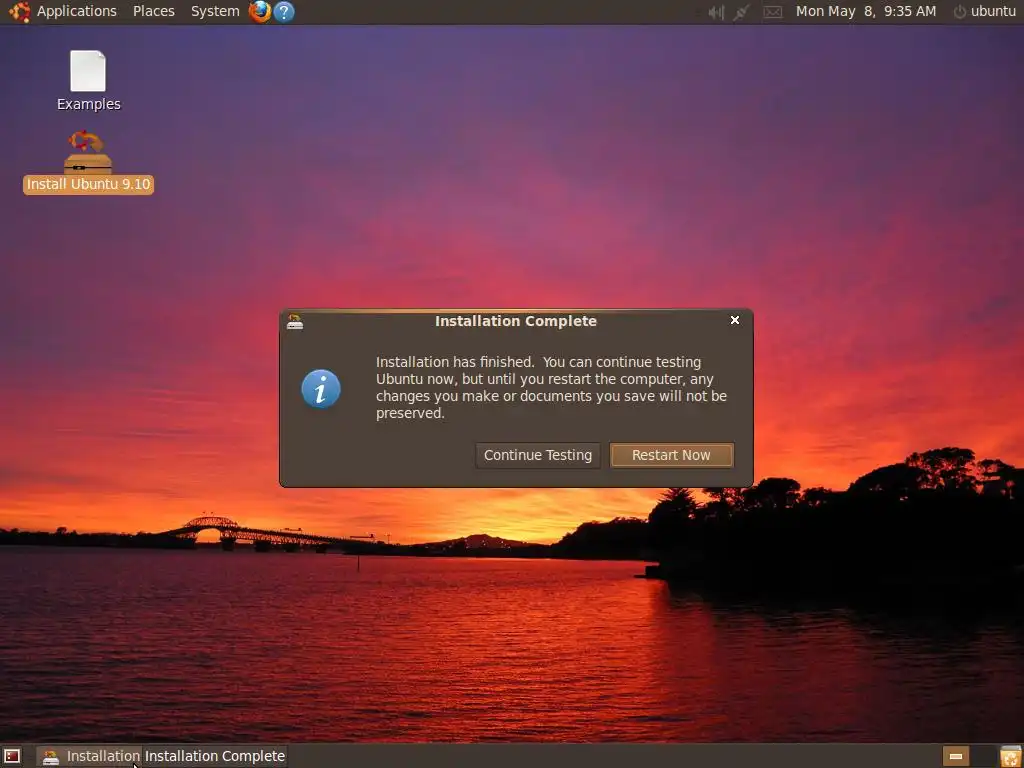Open the clock showing Mon May 8

(865, 11)
